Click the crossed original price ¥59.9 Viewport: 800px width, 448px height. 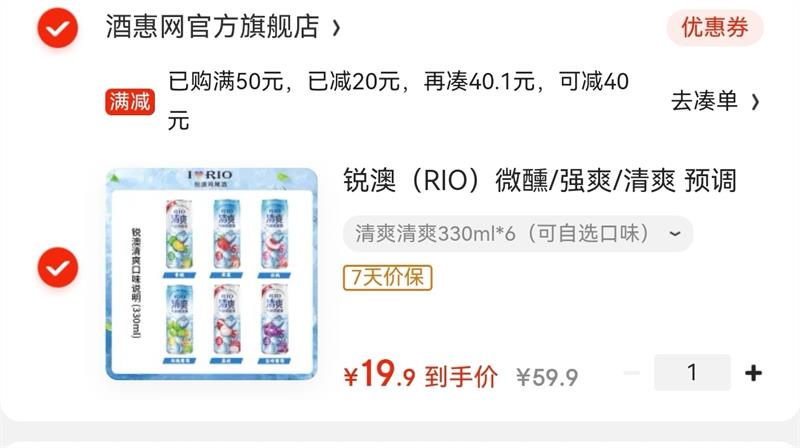click(x=547, y=378)
